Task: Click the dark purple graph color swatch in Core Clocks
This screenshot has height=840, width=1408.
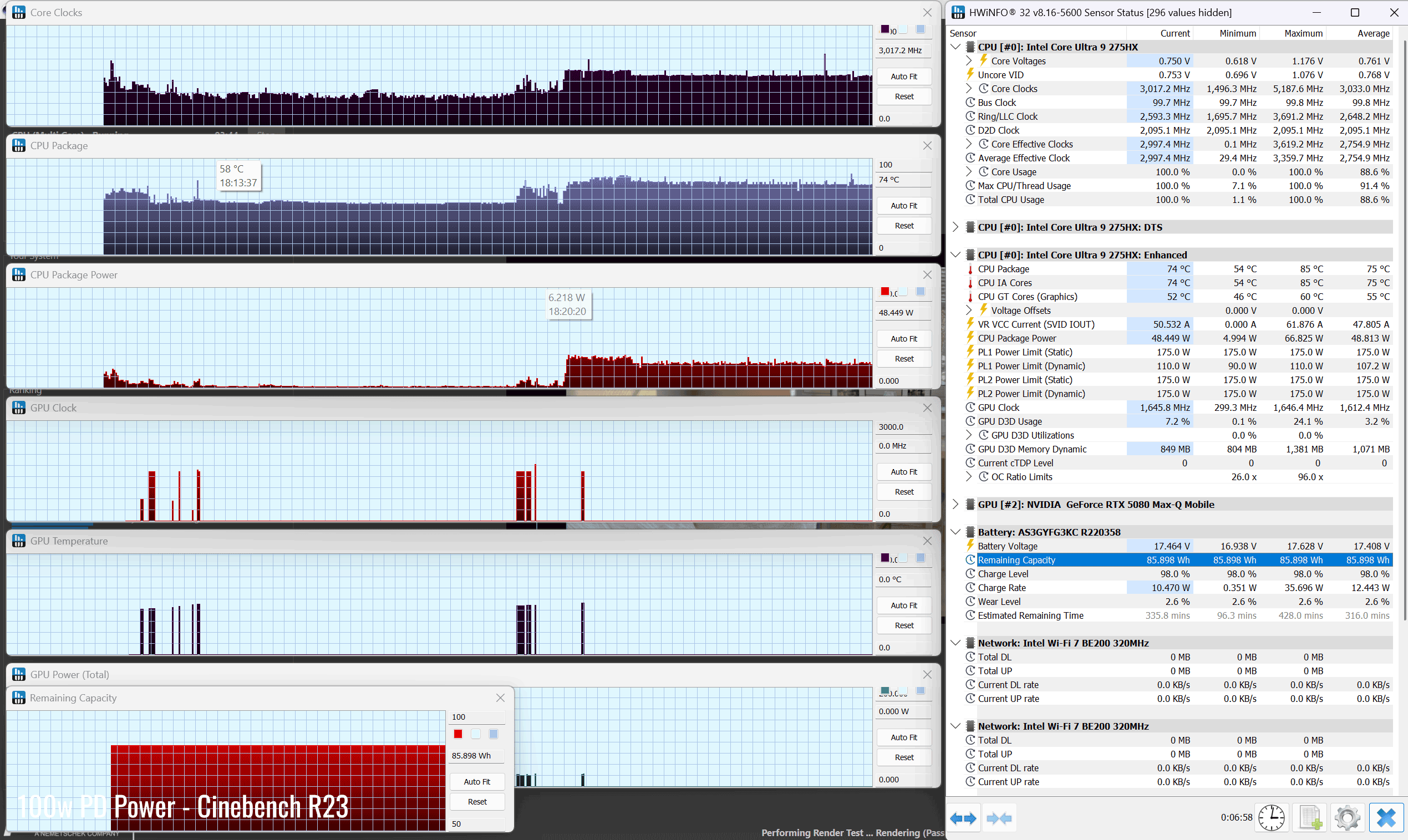Action: tap(885, 29)
